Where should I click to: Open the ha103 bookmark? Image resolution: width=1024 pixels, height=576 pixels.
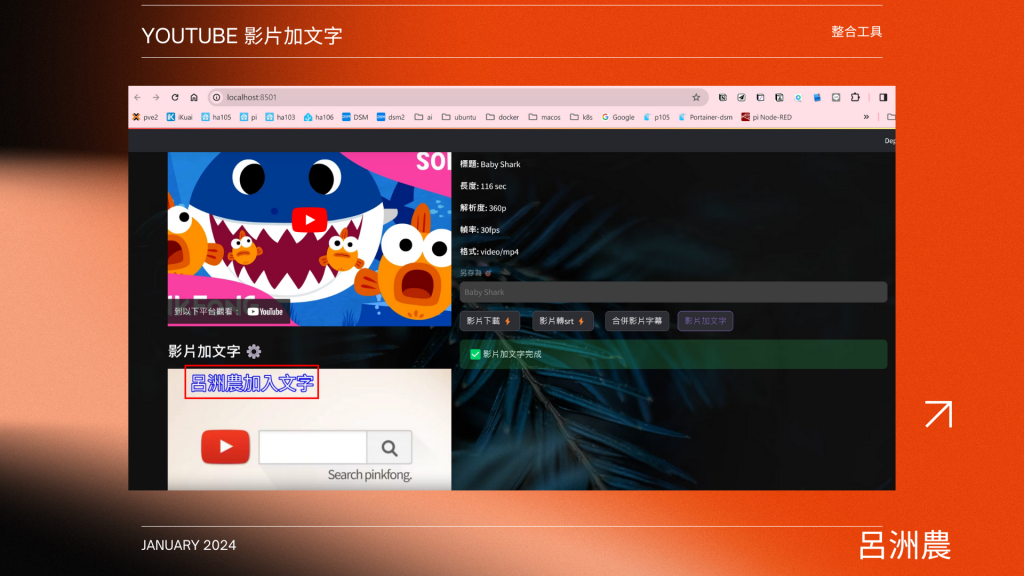[x=280, y=118]
